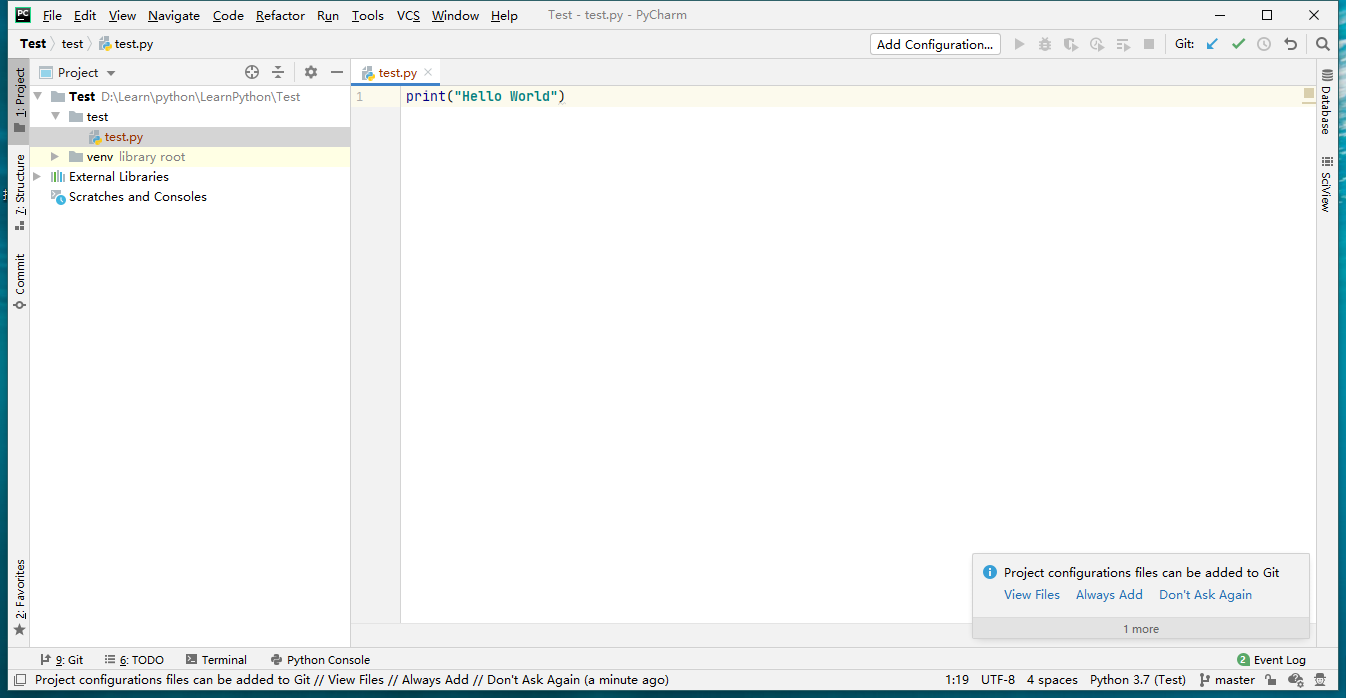Click Add Configuration button
This screenshot has height=698, width=1346.
point(935,44)
